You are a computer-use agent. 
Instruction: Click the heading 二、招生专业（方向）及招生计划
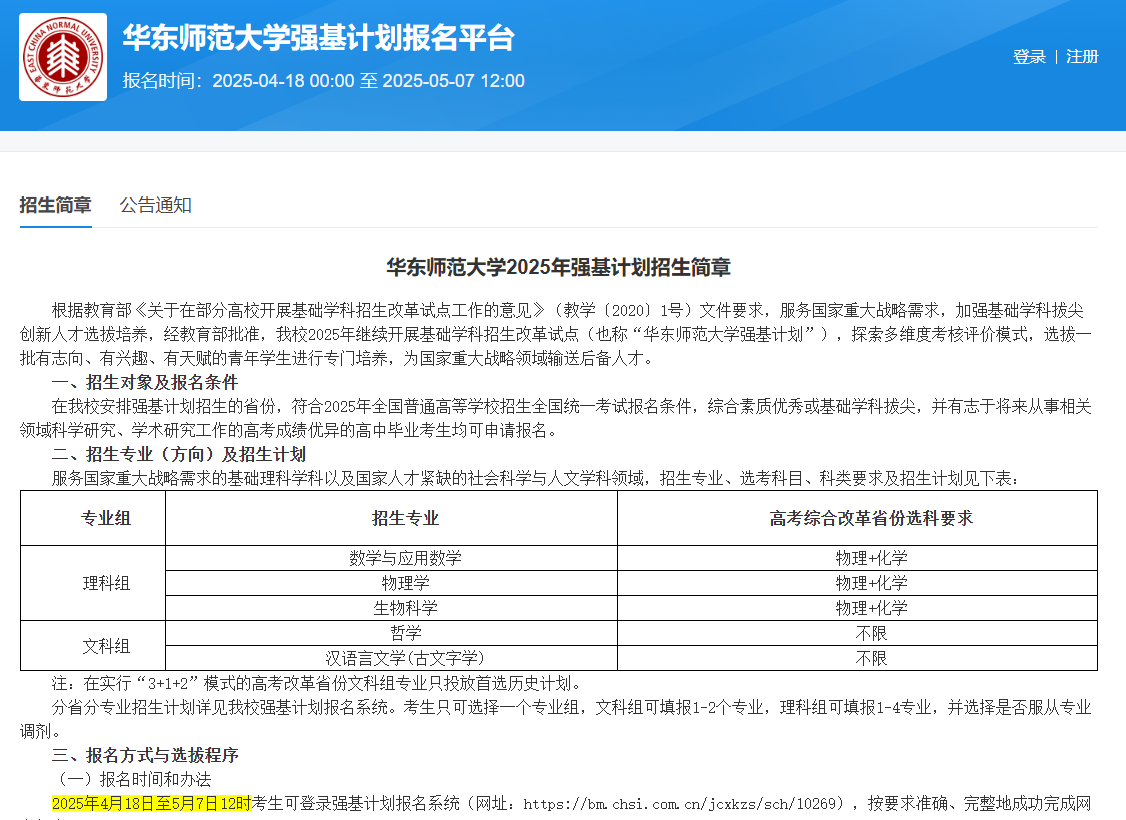(x=179, y=454)
